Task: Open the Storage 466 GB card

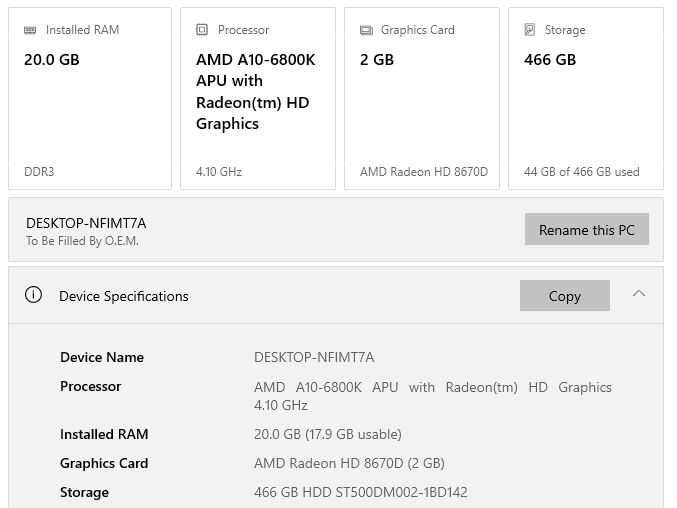Action: [x=586, y=100]
